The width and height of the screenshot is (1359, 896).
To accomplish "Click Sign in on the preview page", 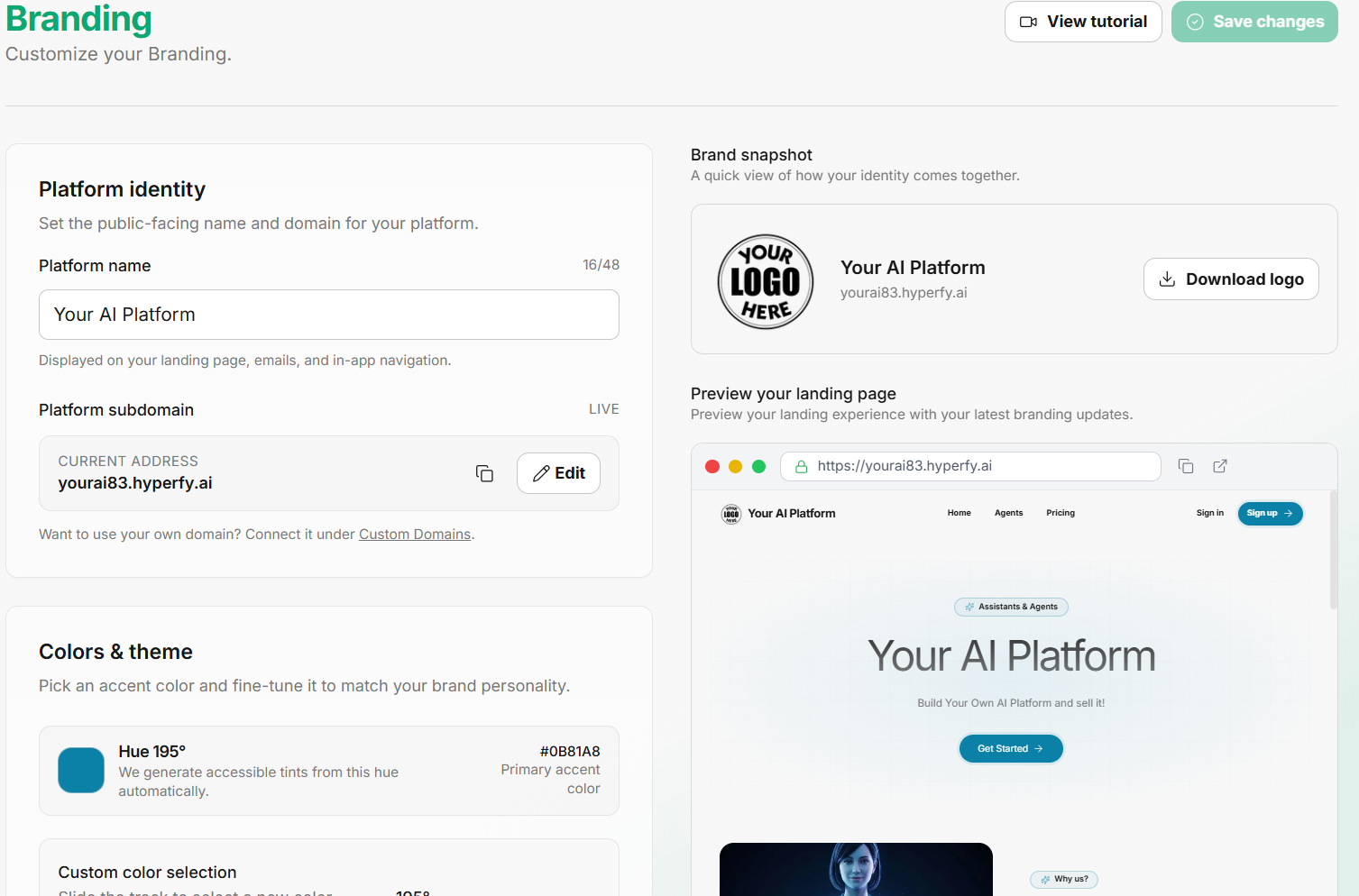I will click(1210, 513).
